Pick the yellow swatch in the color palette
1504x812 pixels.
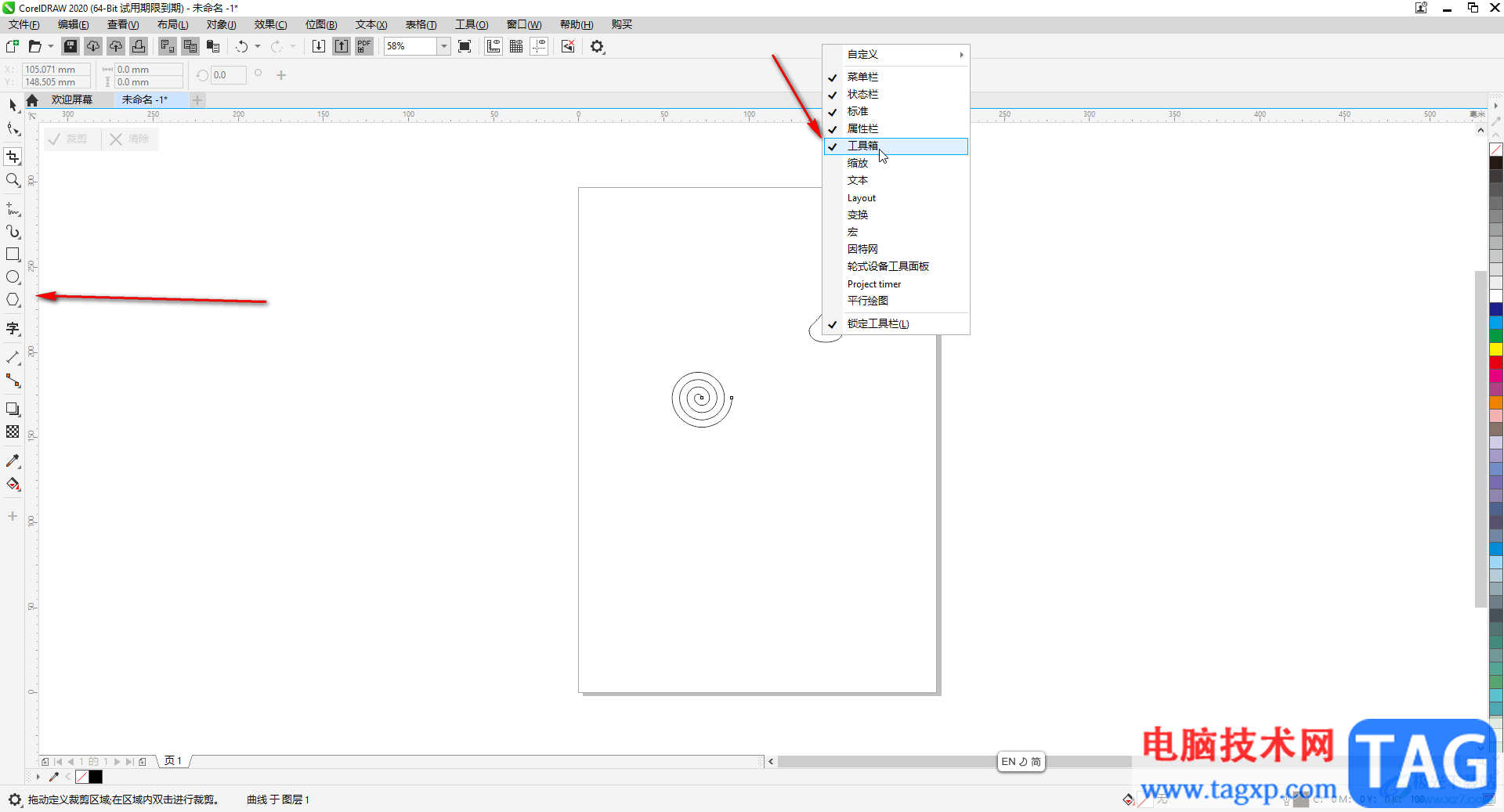point(1496,349)
